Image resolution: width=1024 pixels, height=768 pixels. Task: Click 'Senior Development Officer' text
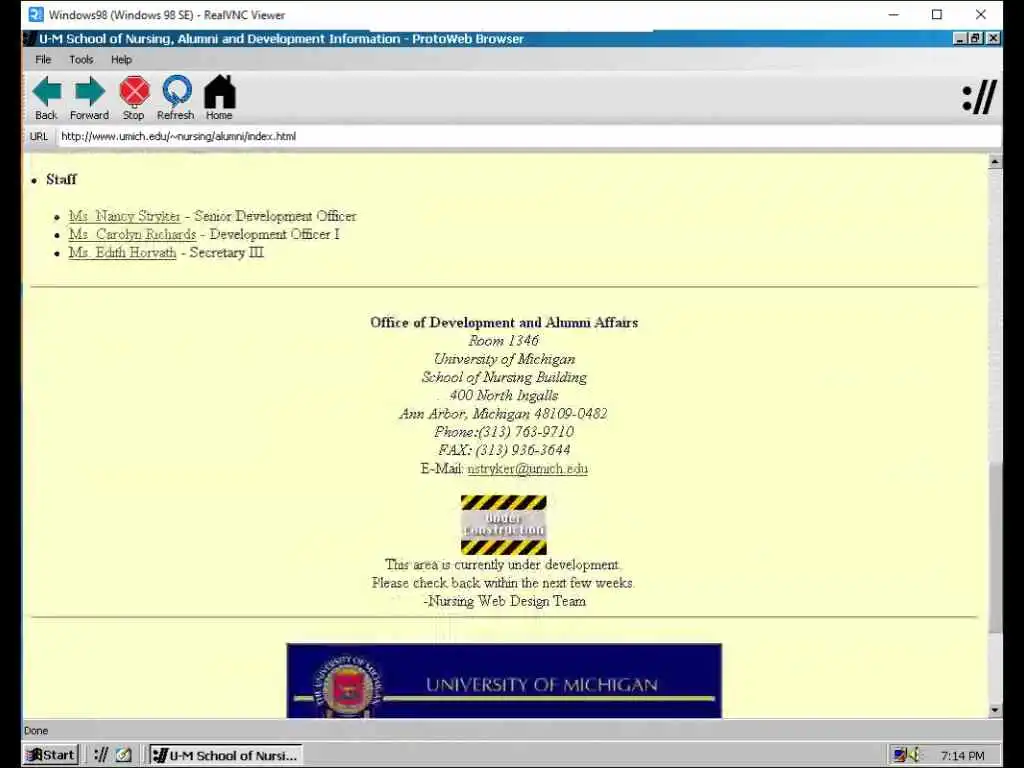[x=275, y=216]
